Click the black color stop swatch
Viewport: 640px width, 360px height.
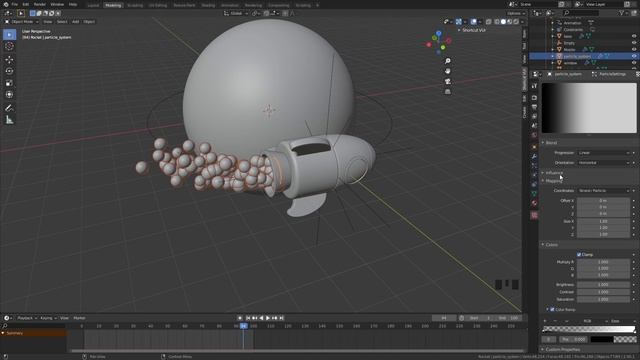point(602,340)
